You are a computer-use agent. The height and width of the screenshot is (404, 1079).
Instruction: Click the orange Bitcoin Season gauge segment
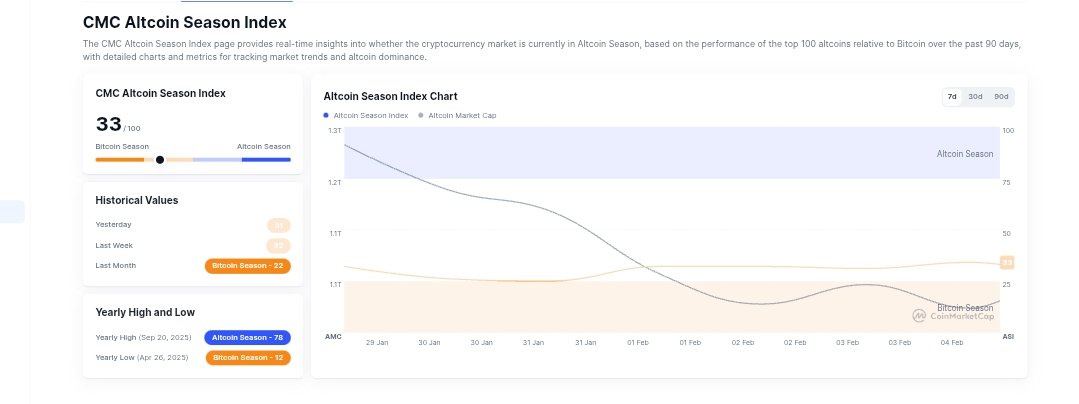pyautogui.click(x=119, y=160)
